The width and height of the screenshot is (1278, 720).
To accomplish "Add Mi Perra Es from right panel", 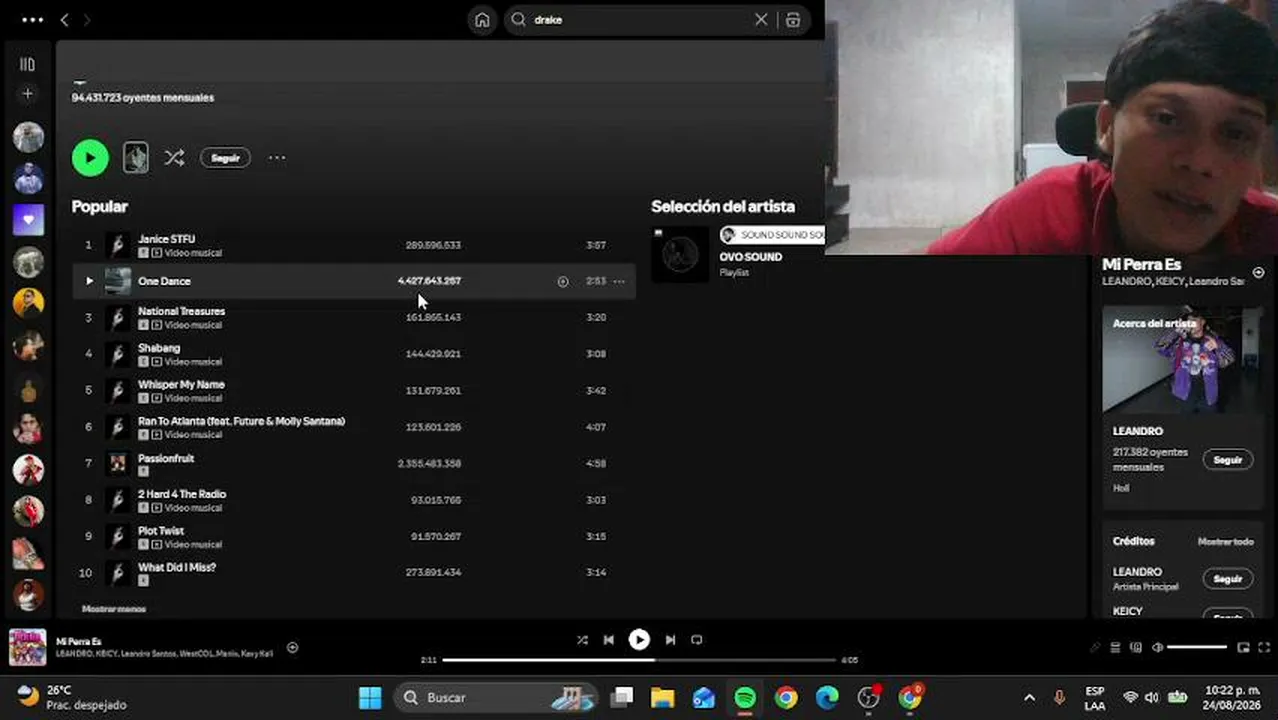I will (1258, 272).
